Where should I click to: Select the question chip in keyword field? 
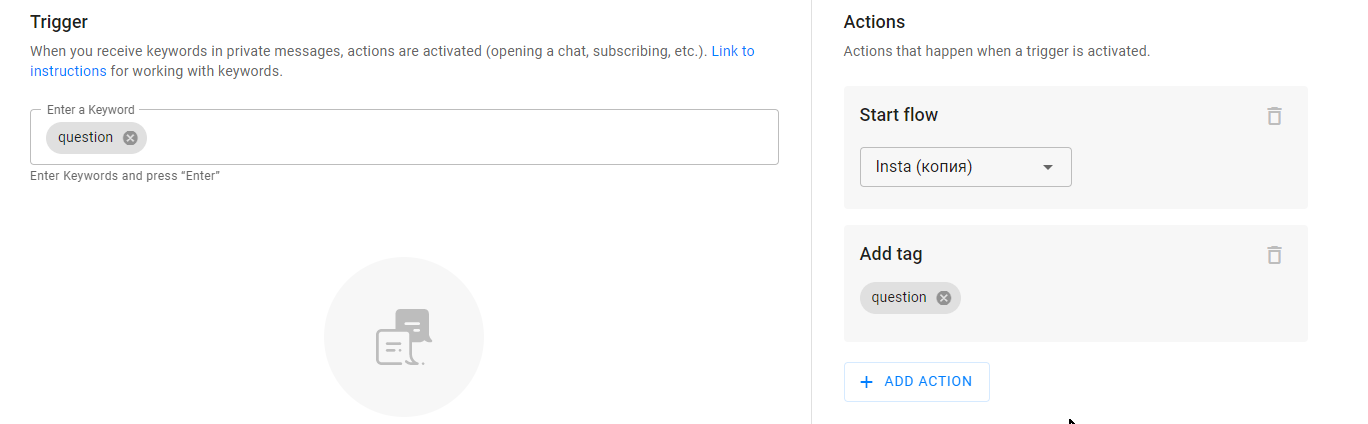click(96, 138)
